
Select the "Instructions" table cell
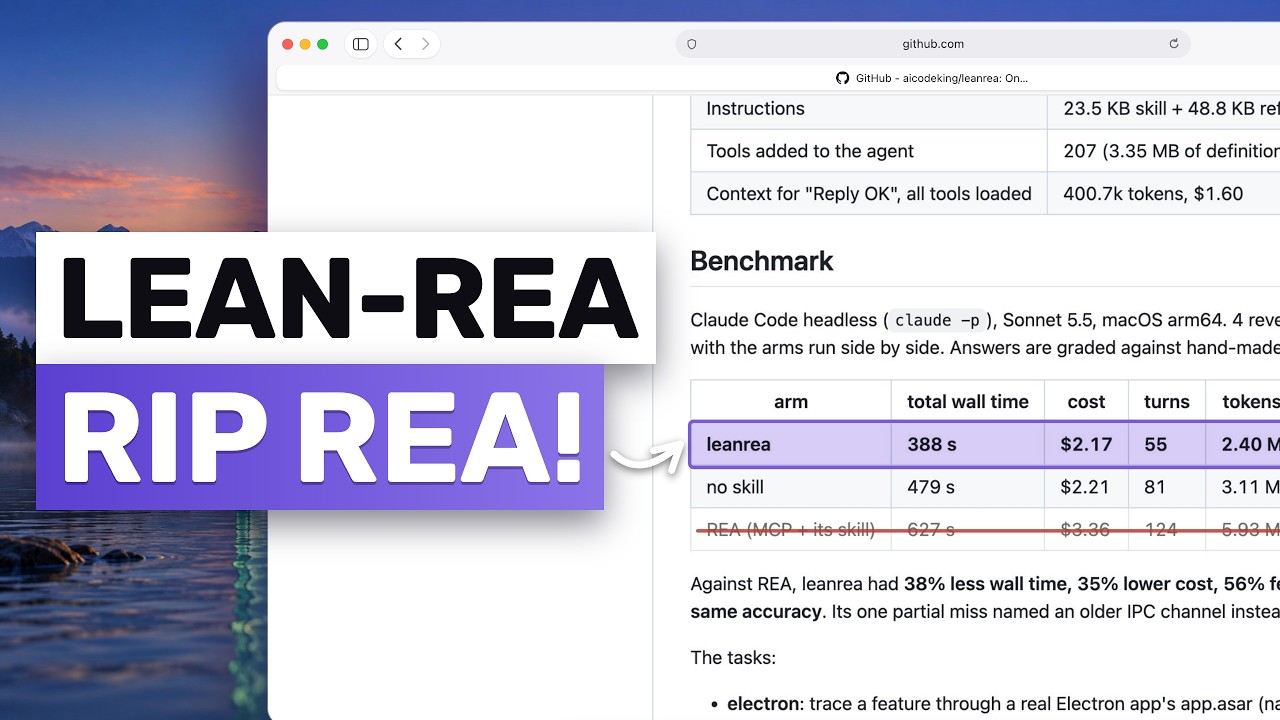(x=869, y=108)
